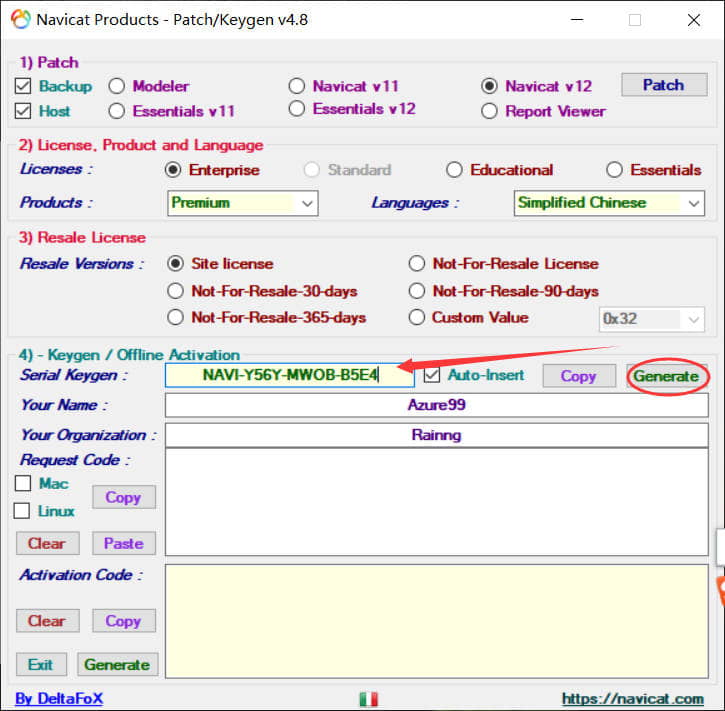Click the Paste button
This screenshot has height=711, width=725.
124,543
